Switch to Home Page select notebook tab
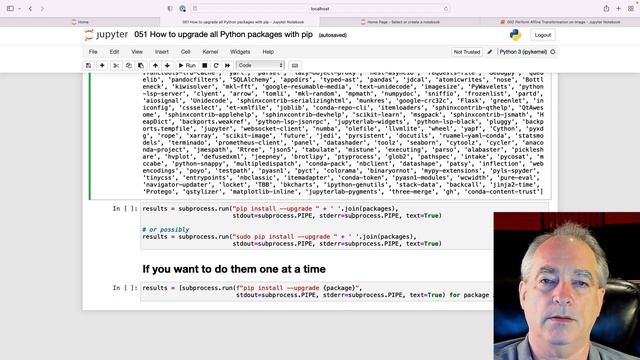 pyautogui.click(x=400, y=22)
